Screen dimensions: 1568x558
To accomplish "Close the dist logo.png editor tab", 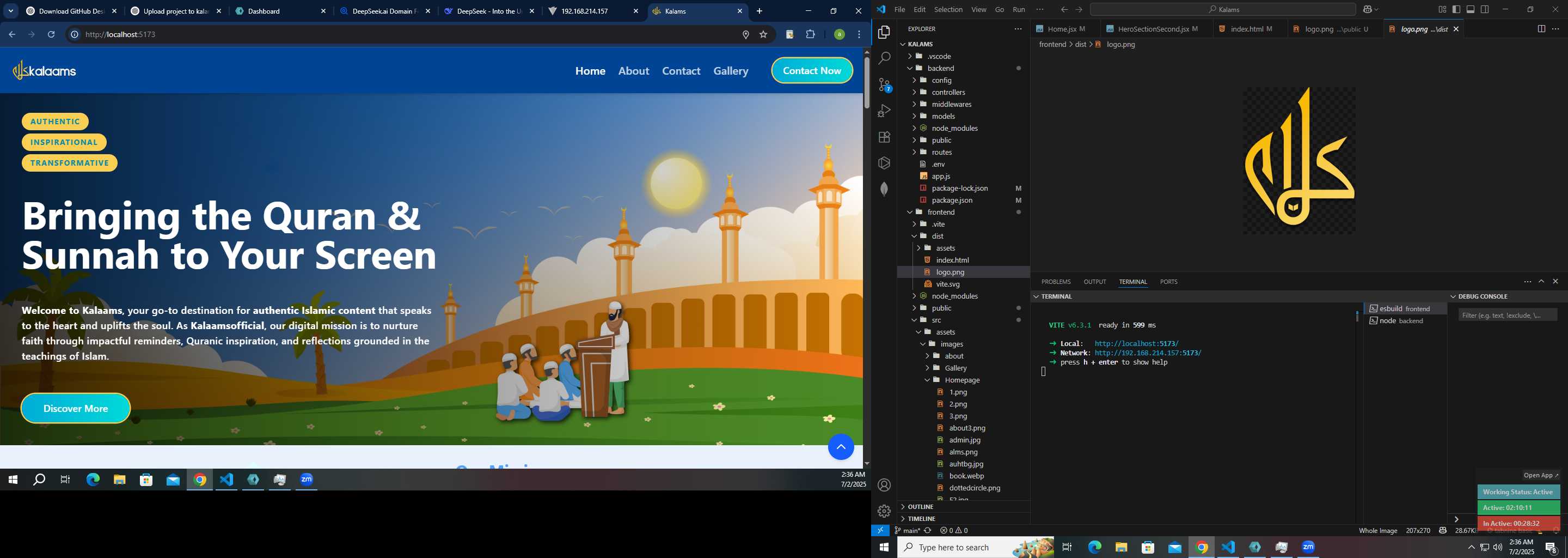I will (x=1456, y=29).
